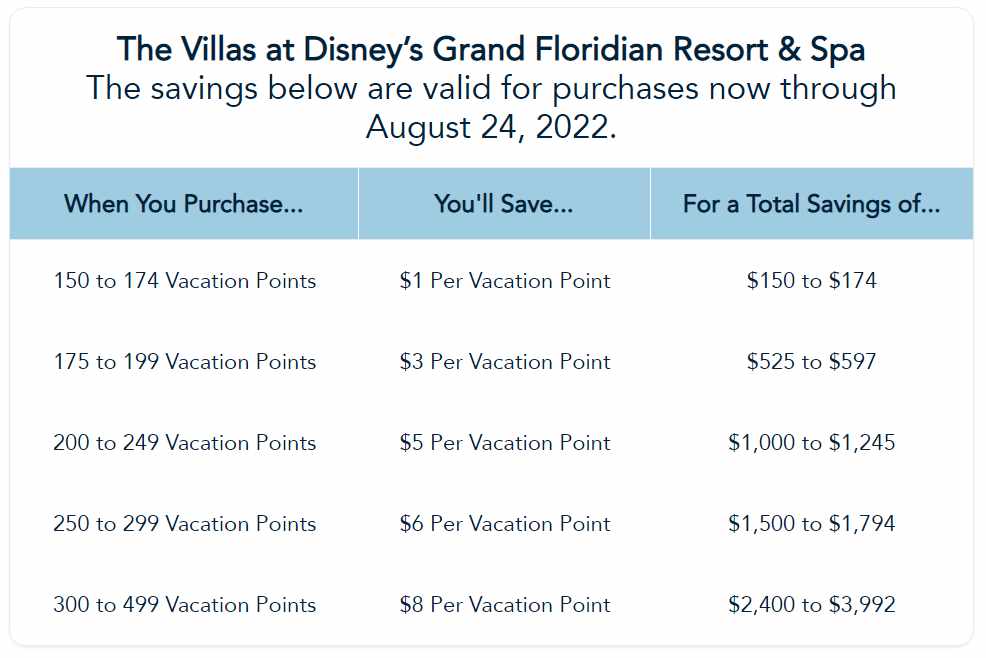The width and height of the screenshot is (986, 658).
Task: Click the $1 Per Vacation Point cell
Action: coord(505,281)
